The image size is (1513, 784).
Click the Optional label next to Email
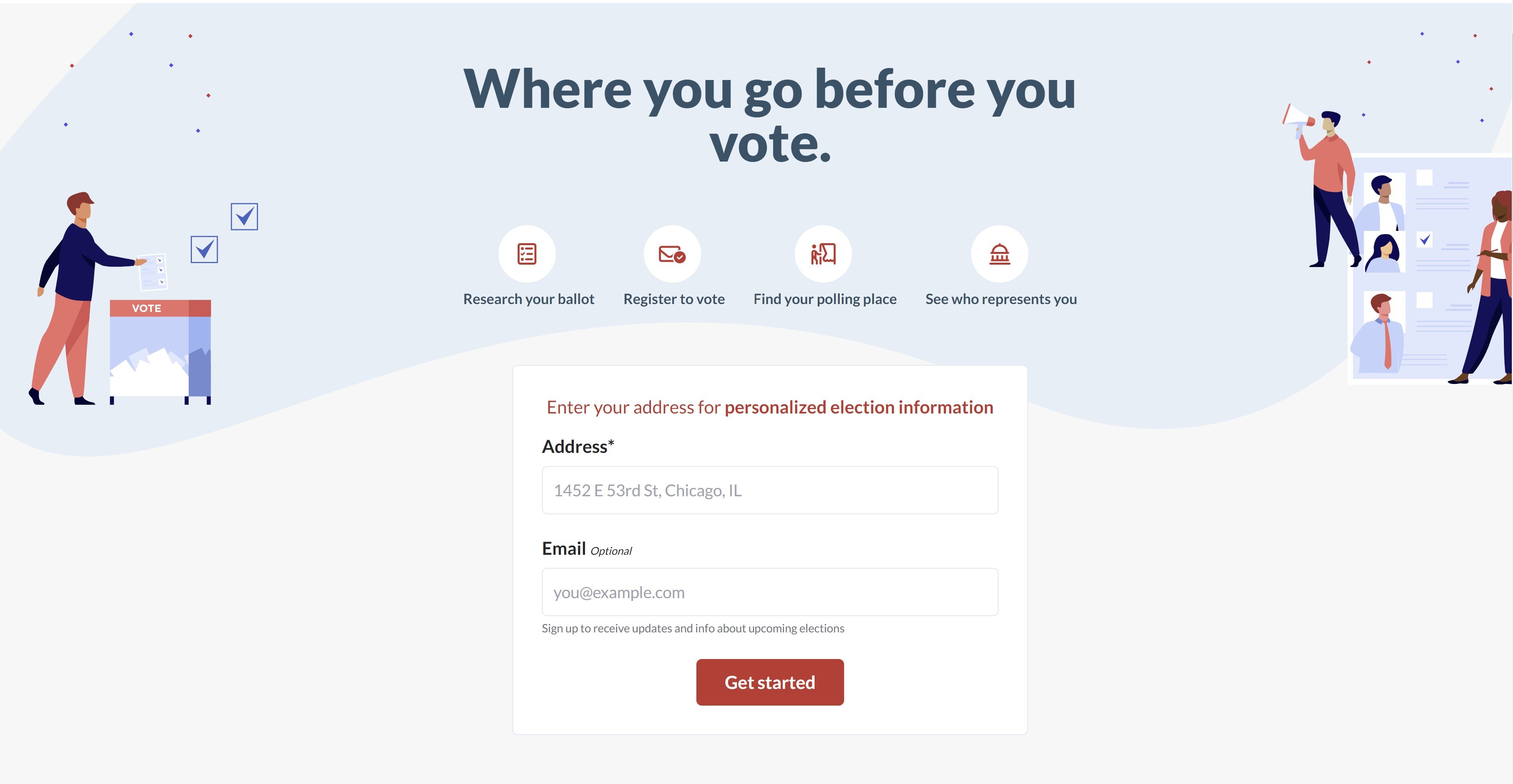(611, 551)
